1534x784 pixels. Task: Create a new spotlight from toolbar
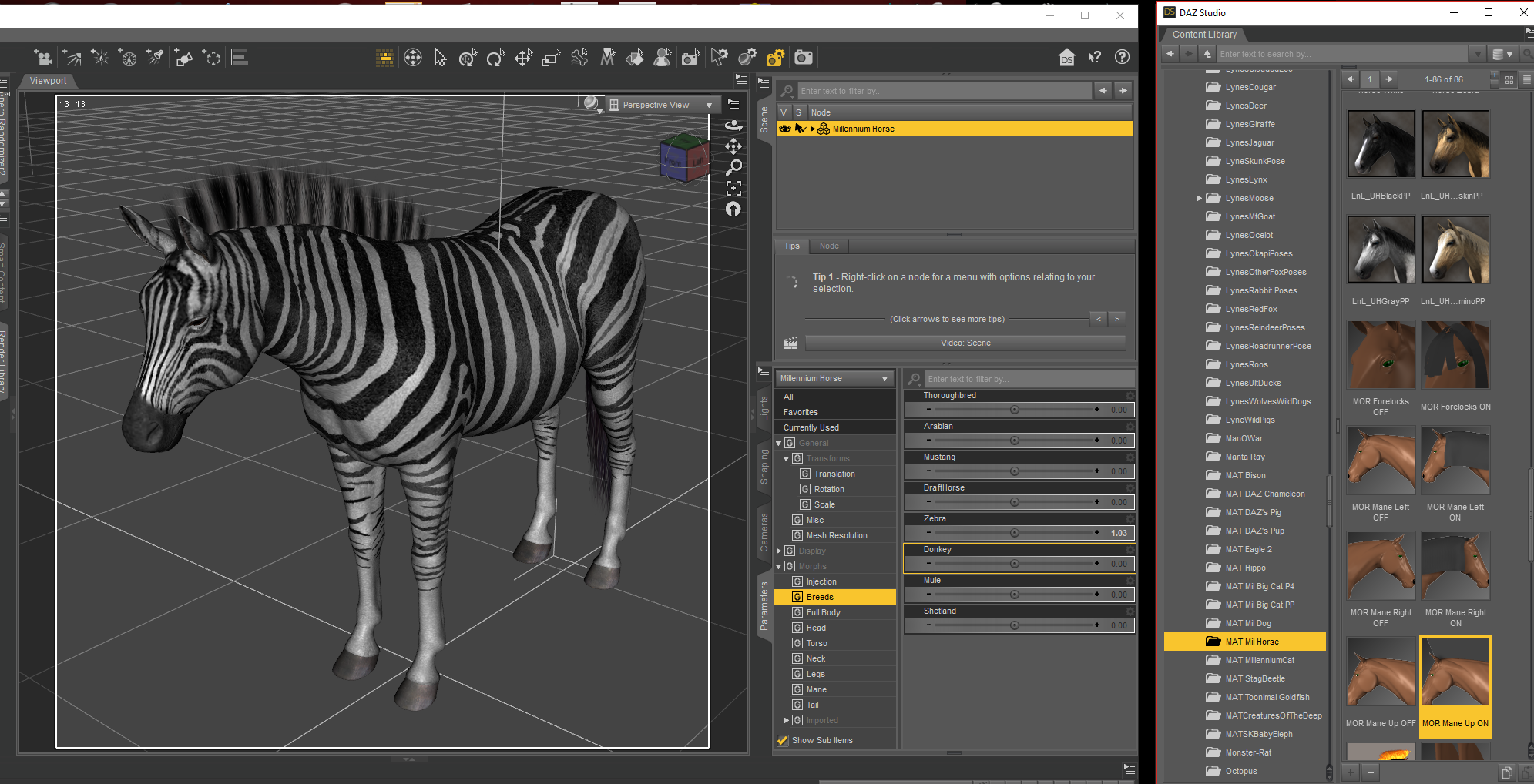click(155, 58)
